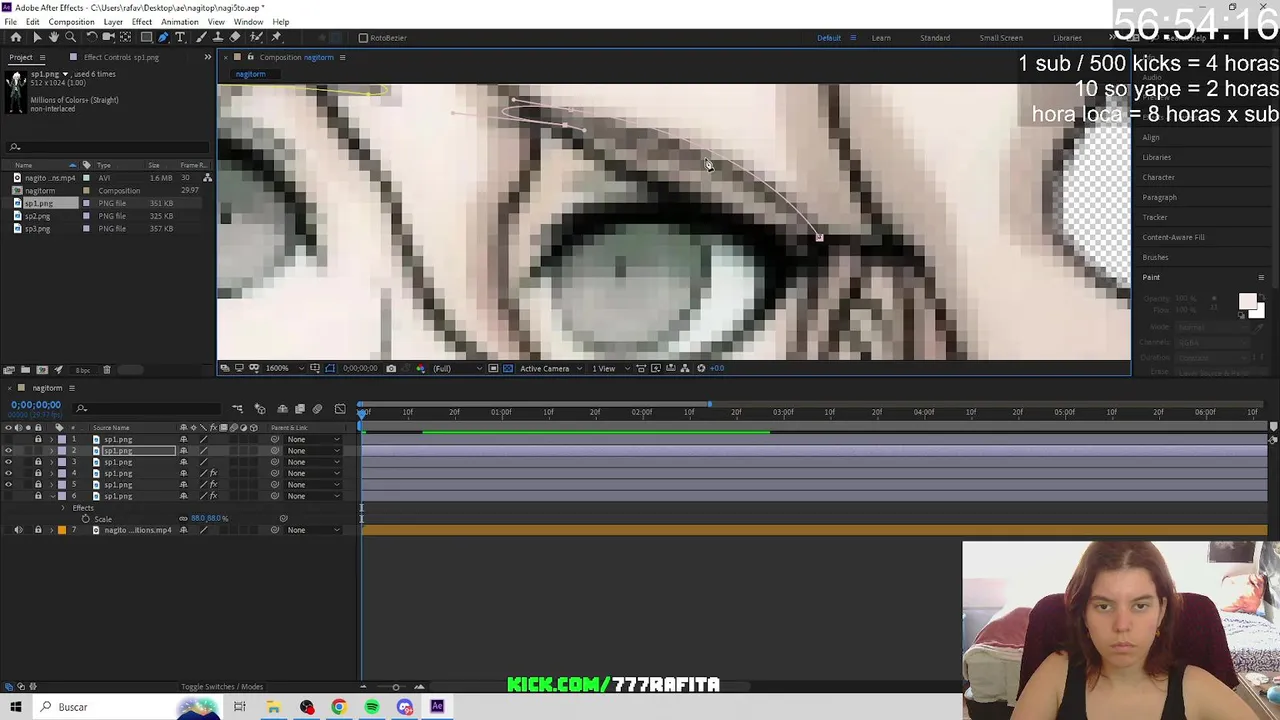Select the Rotation tool
This screenshot has height=720, width=1280.
click(92, 37)
